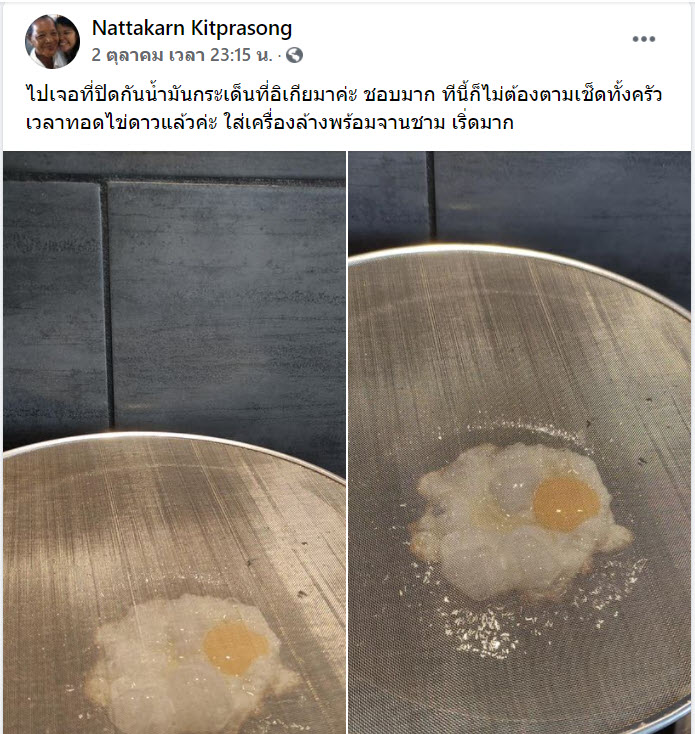Click the egg yolk in right photo

coord(566,504)
